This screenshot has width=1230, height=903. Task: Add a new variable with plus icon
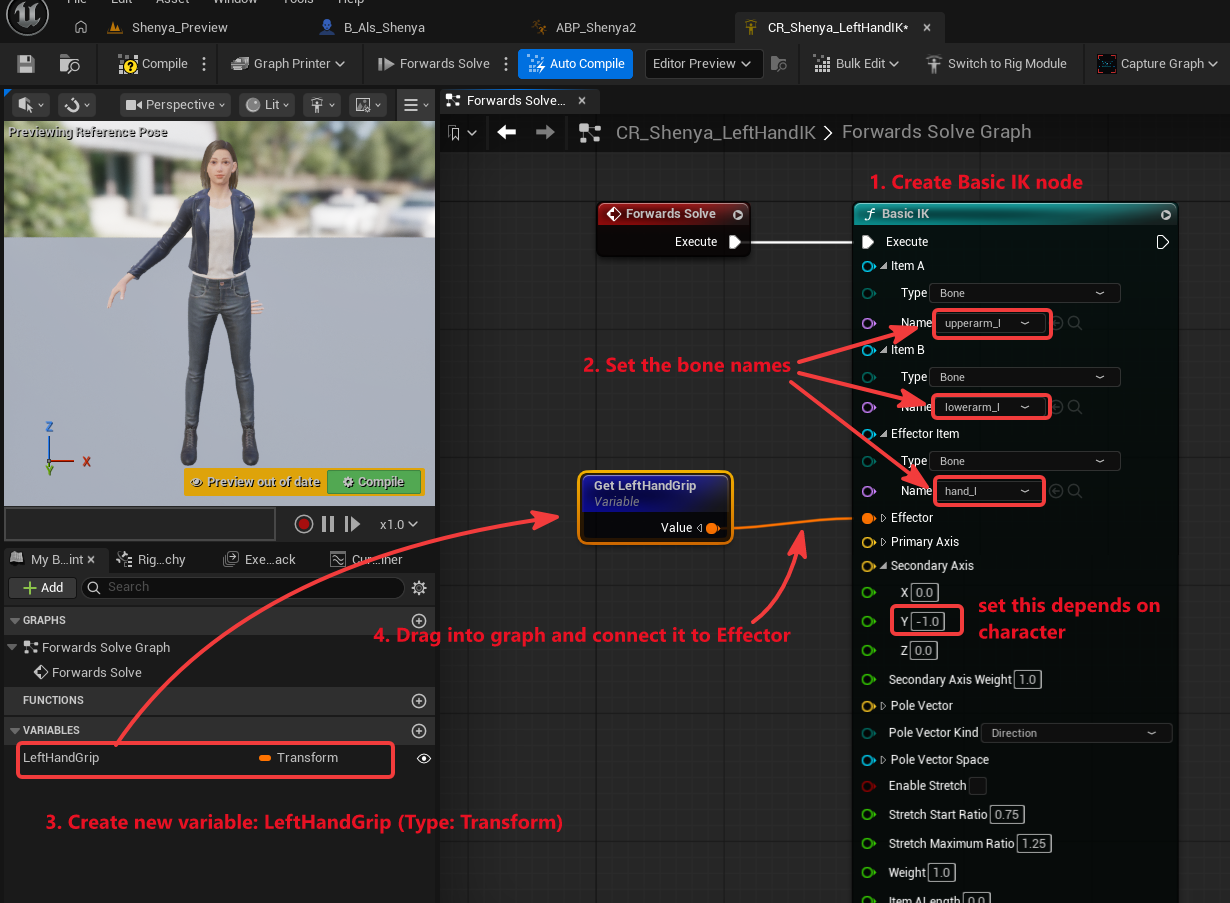(419, 731)
